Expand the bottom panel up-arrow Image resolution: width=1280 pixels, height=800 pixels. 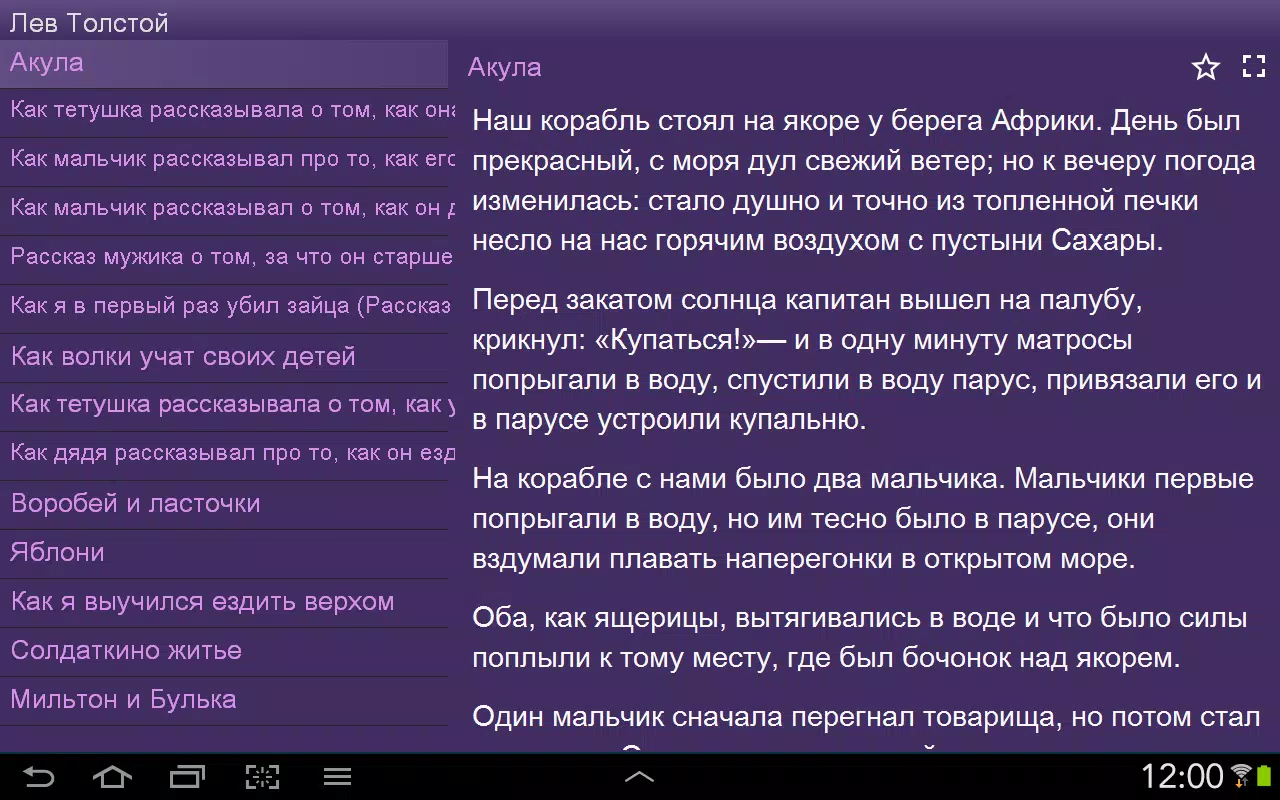(x=639, y=776)
